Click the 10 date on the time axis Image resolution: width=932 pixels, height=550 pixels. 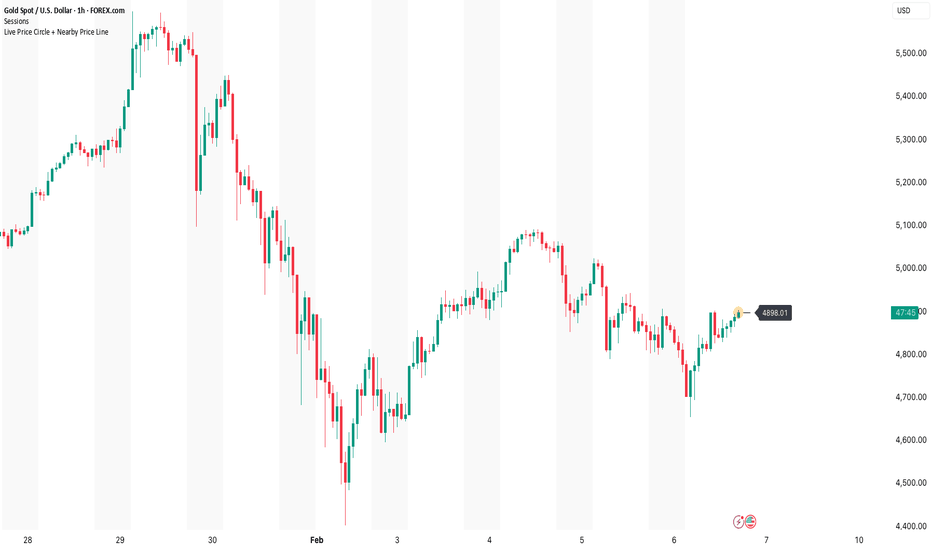(x=860, y=540)
